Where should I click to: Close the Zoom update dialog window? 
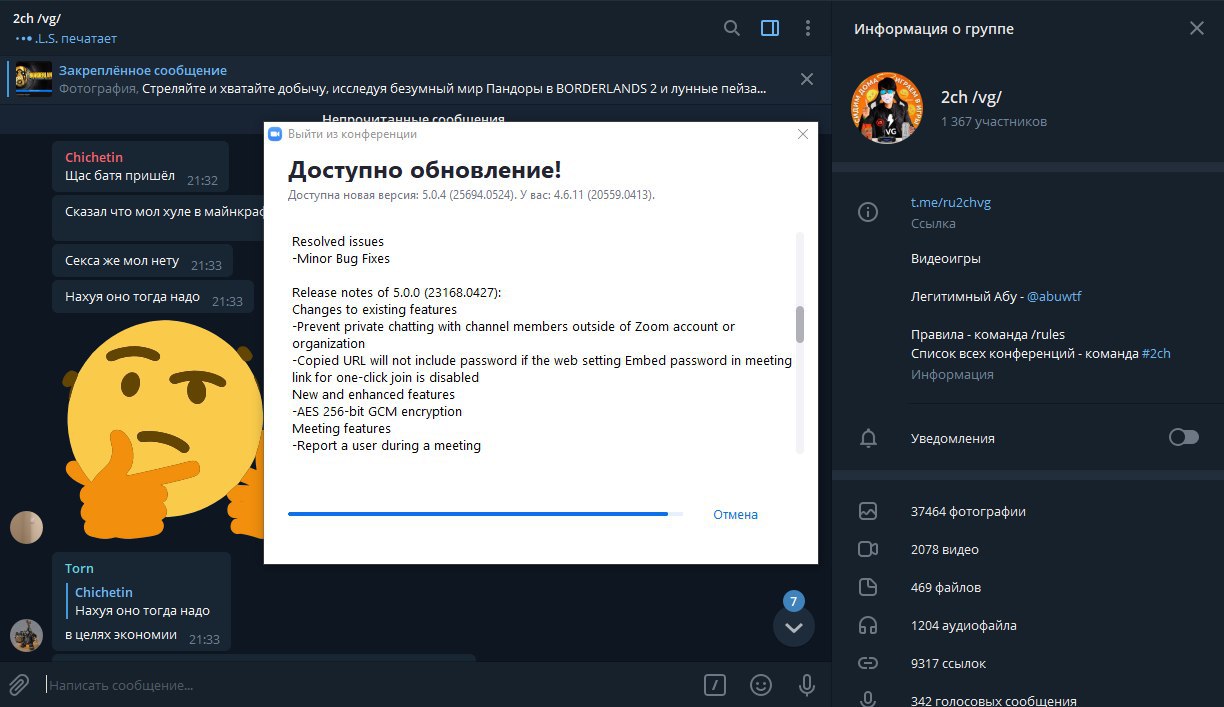(802, 134)
